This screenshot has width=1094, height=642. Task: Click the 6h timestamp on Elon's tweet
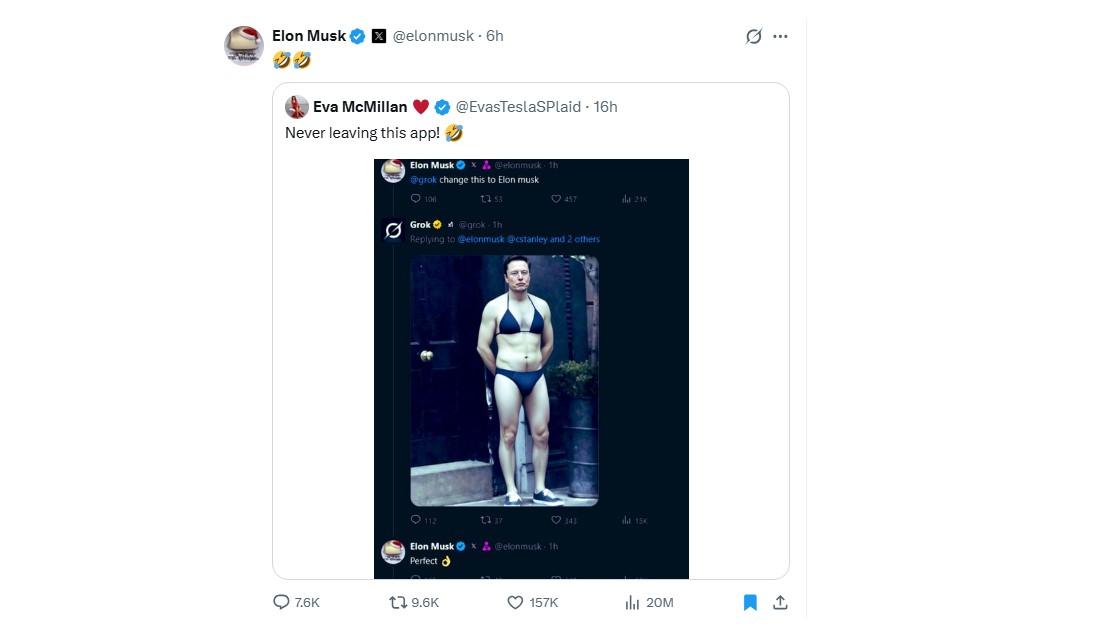click(494, 35)
